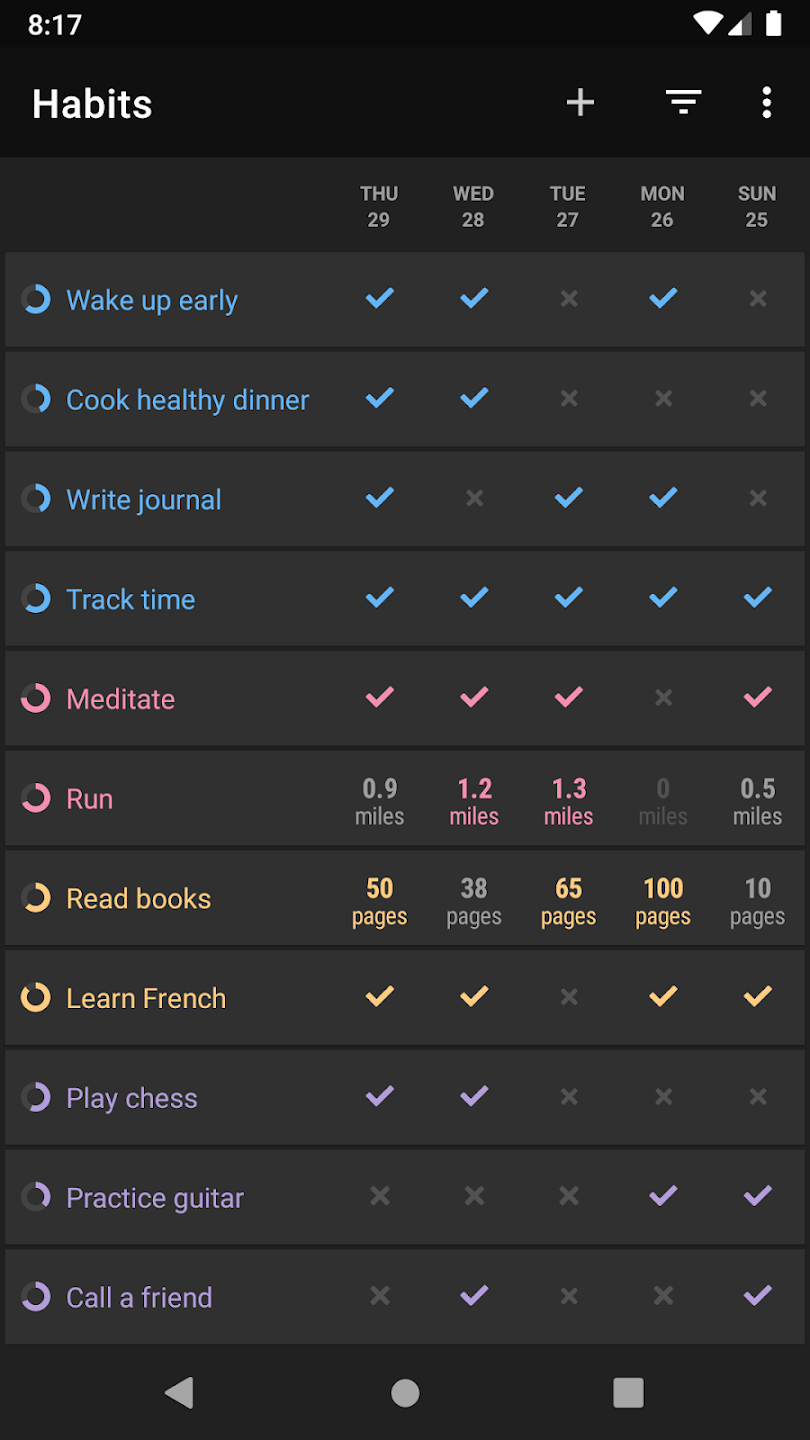Tap the Play chess progress ring
Image resolution: width=810 pixels, height=1440 pixels.
point(36,1097)
